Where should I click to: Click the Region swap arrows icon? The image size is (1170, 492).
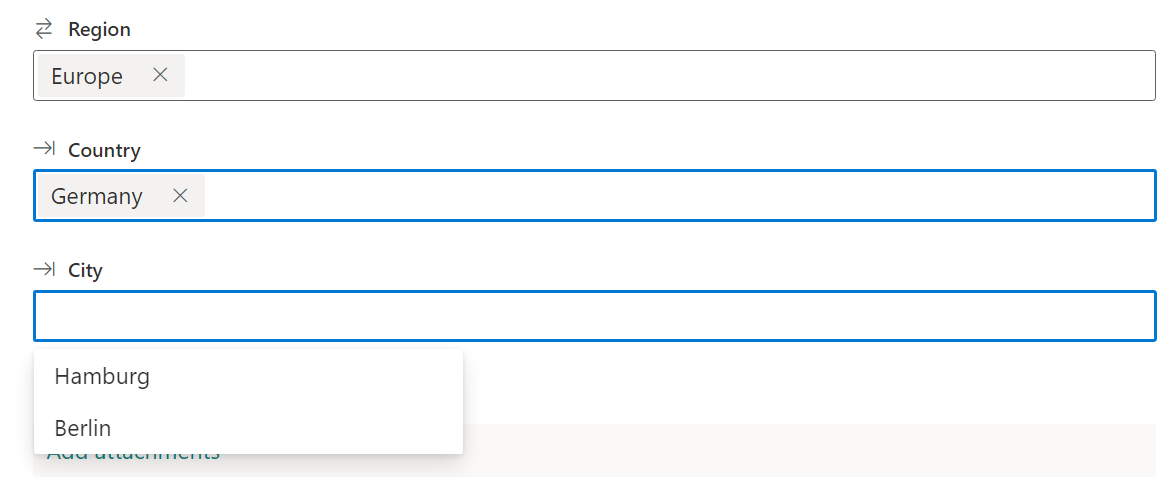(x=43, y=30)
